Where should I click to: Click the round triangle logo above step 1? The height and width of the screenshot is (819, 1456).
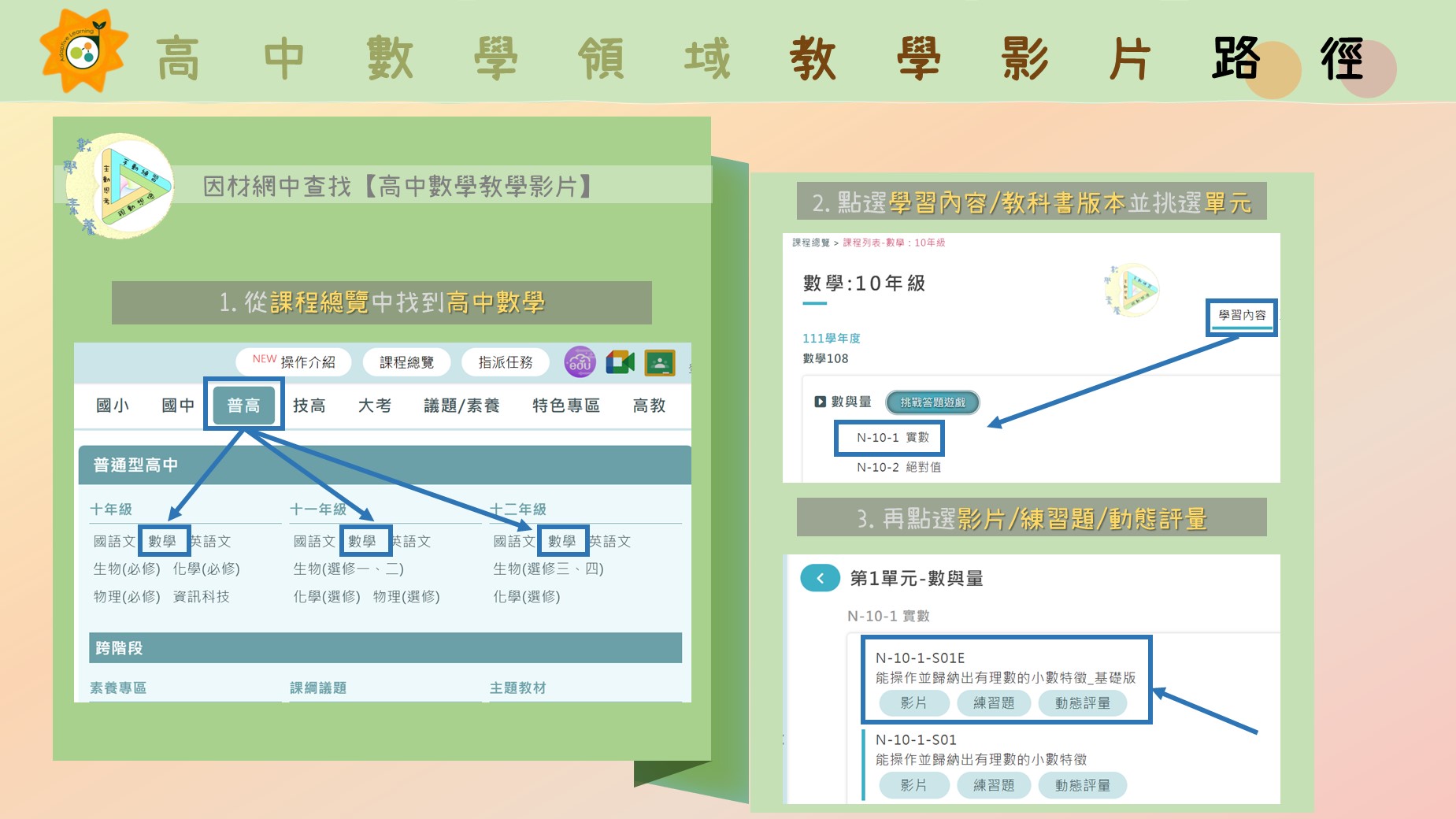click(121, 186)
